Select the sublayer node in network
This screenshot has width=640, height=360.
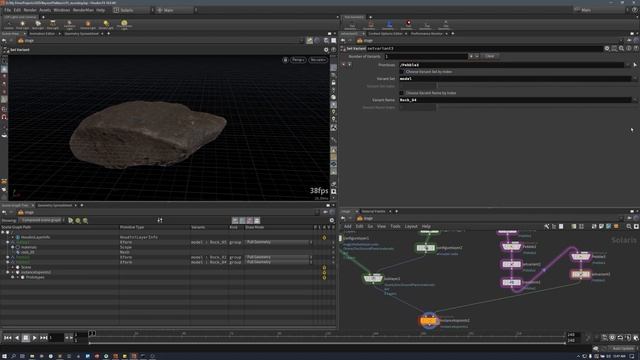point(373,278)
